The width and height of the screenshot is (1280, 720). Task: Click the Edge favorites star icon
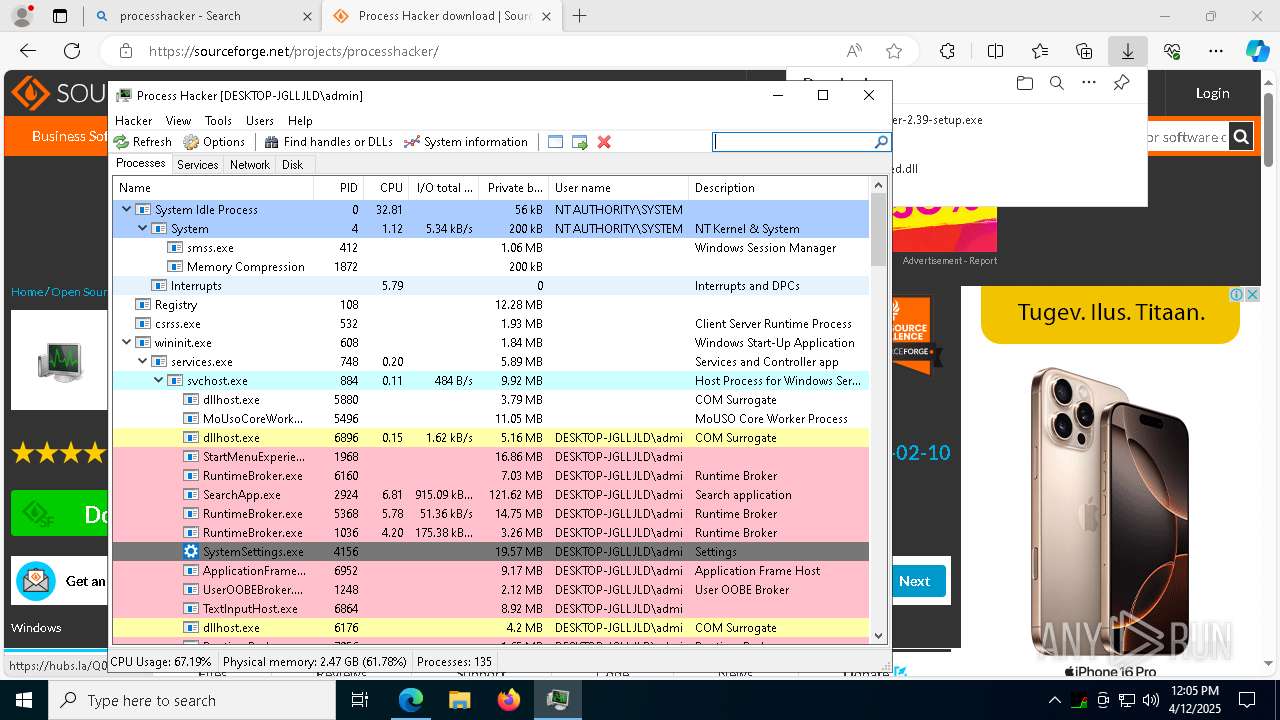coord(894,51)
